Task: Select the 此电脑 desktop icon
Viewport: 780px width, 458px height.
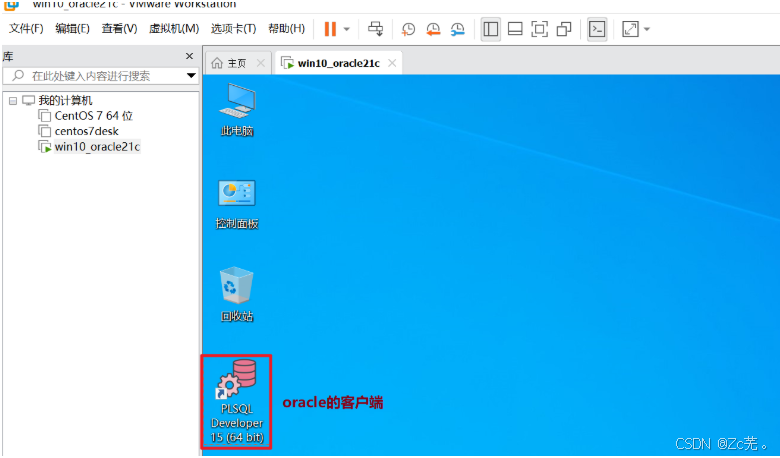Action: point(237,110)
